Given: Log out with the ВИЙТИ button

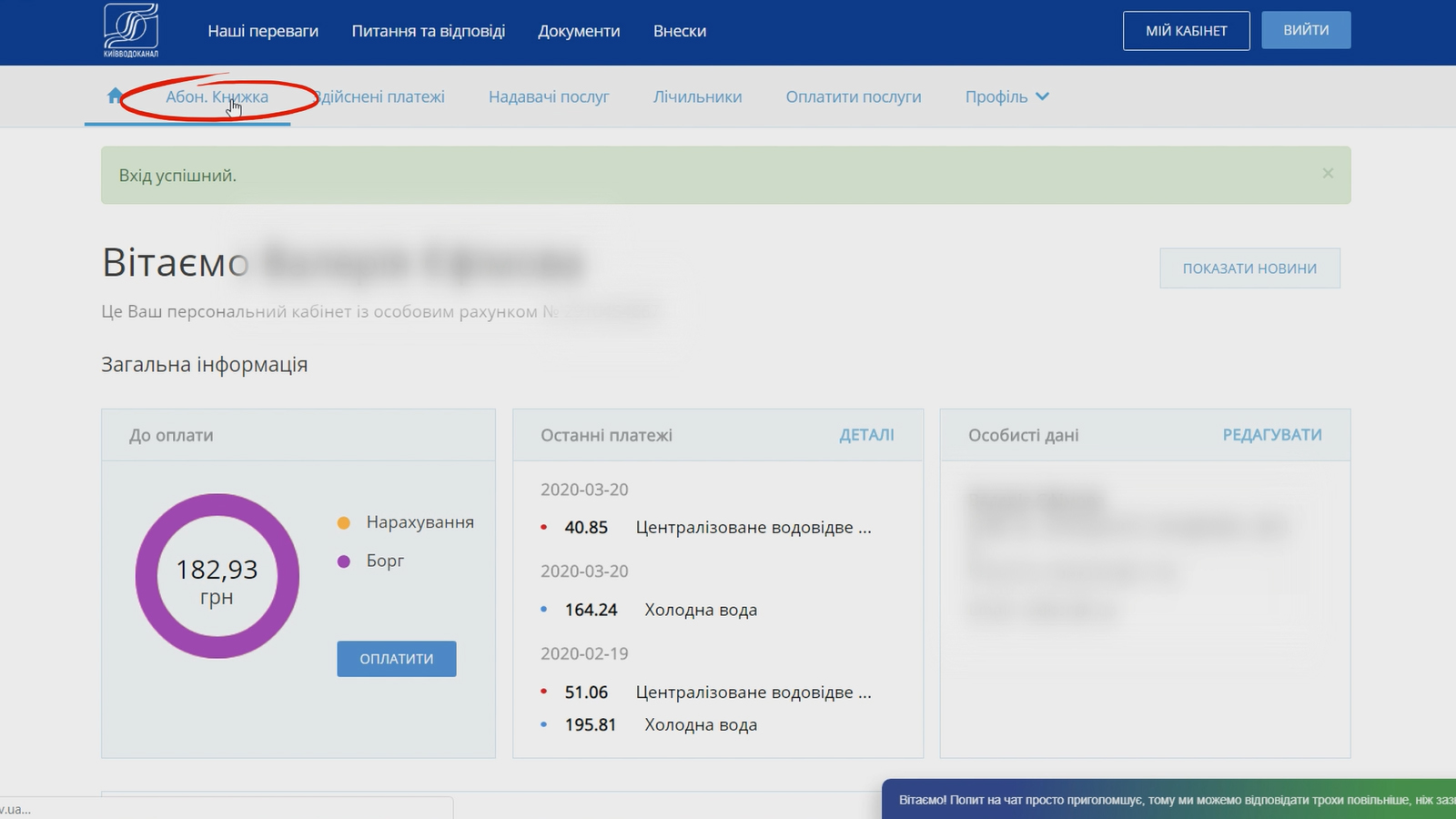Looking at the screenshot, I should click(x=1306, y=30).
